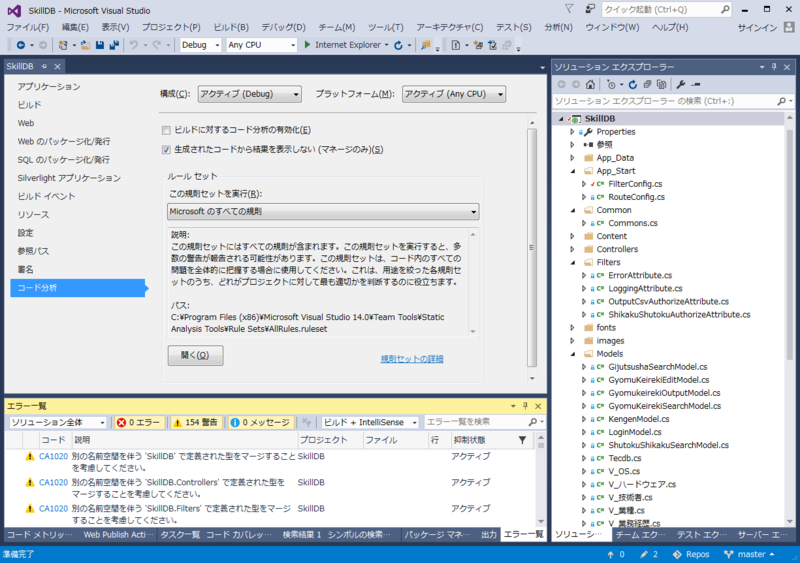Enable ビルドに対するコード分析の有効化 checkbox

(166, 130)
